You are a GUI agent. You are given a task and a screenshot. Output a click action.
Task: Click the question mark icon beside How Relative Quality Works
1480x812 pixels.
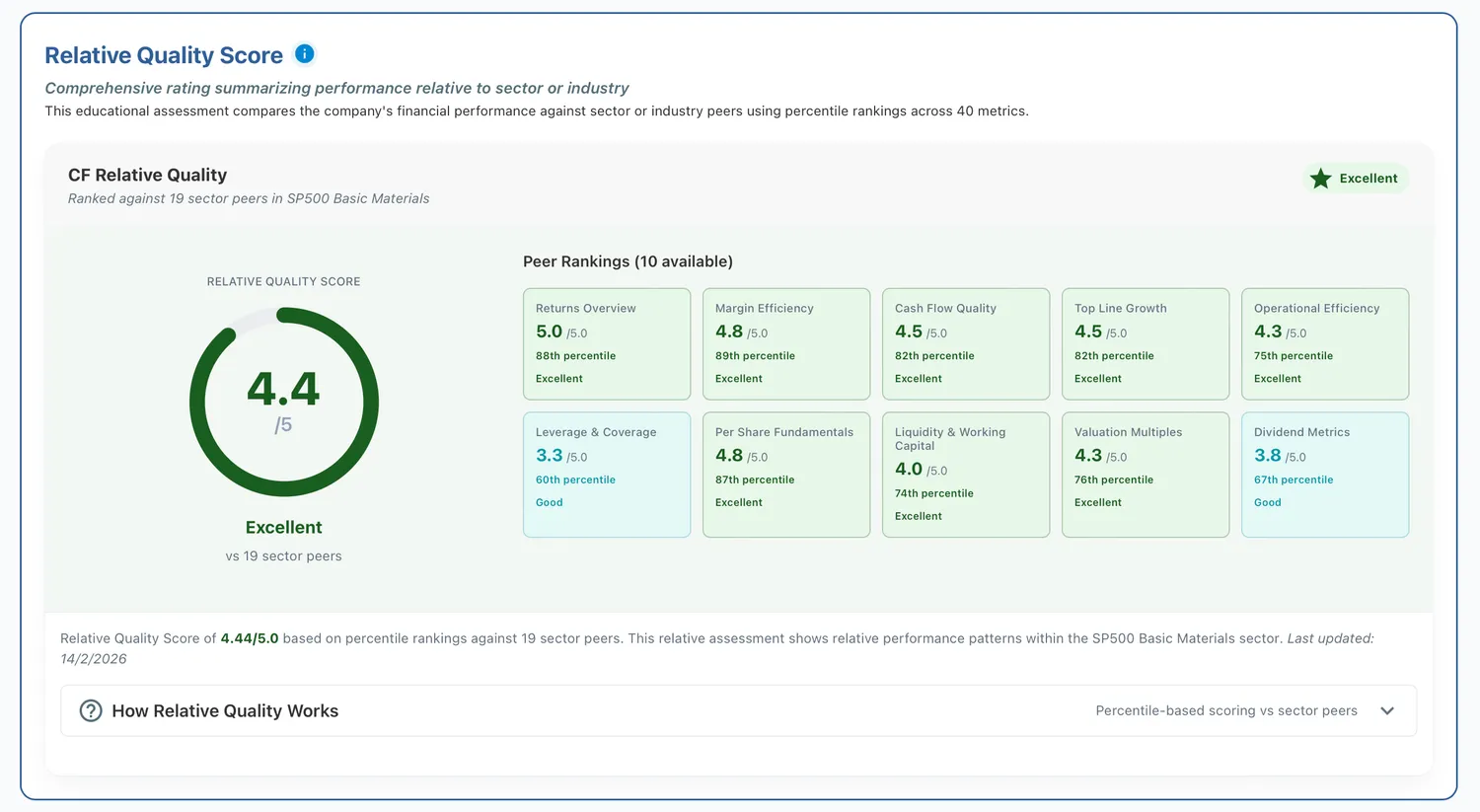click(91, 710)
